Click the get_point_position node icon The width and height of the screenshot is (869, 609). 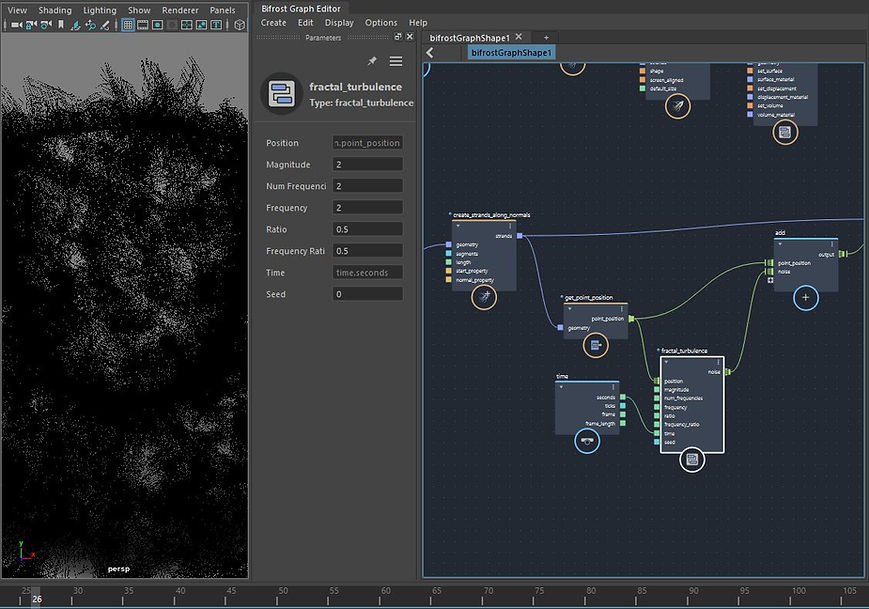click(x=596, y=345)
